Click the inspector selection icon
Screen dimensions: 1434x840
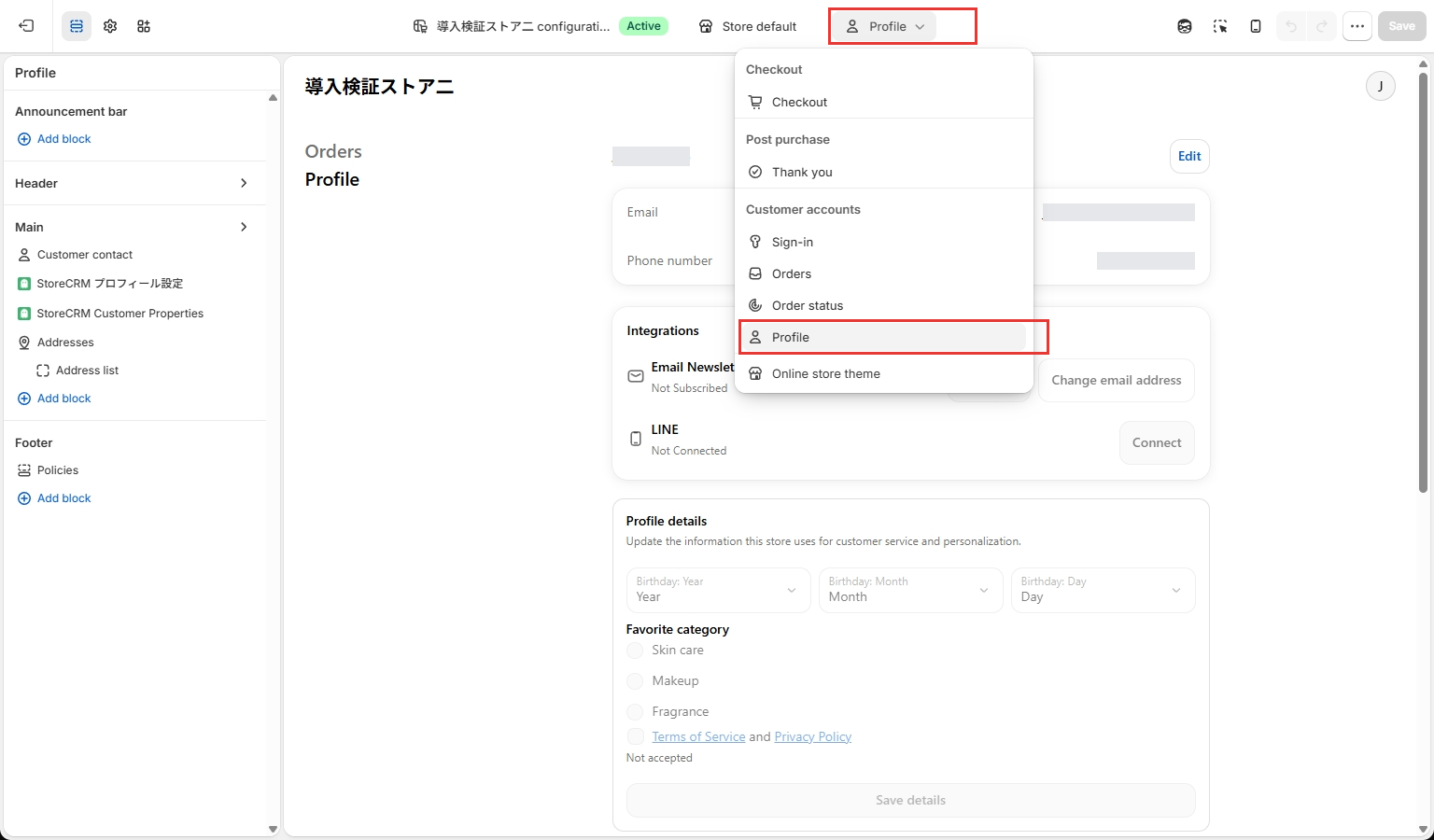pyautogui.click(x=1220, y=26)
